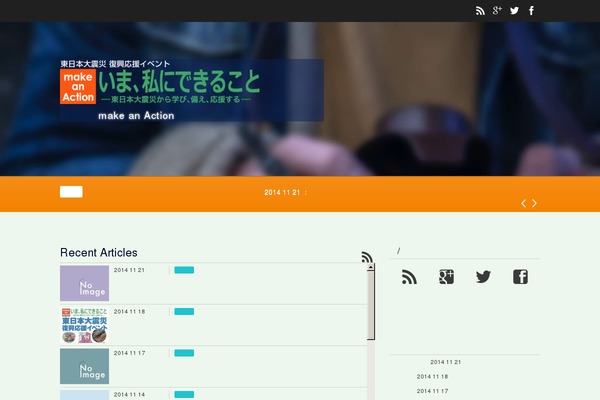Open the sidebar entry dated 2014 11 21
Screen dimensions: 600x400
pyautogui.click(x=445, y=362)
